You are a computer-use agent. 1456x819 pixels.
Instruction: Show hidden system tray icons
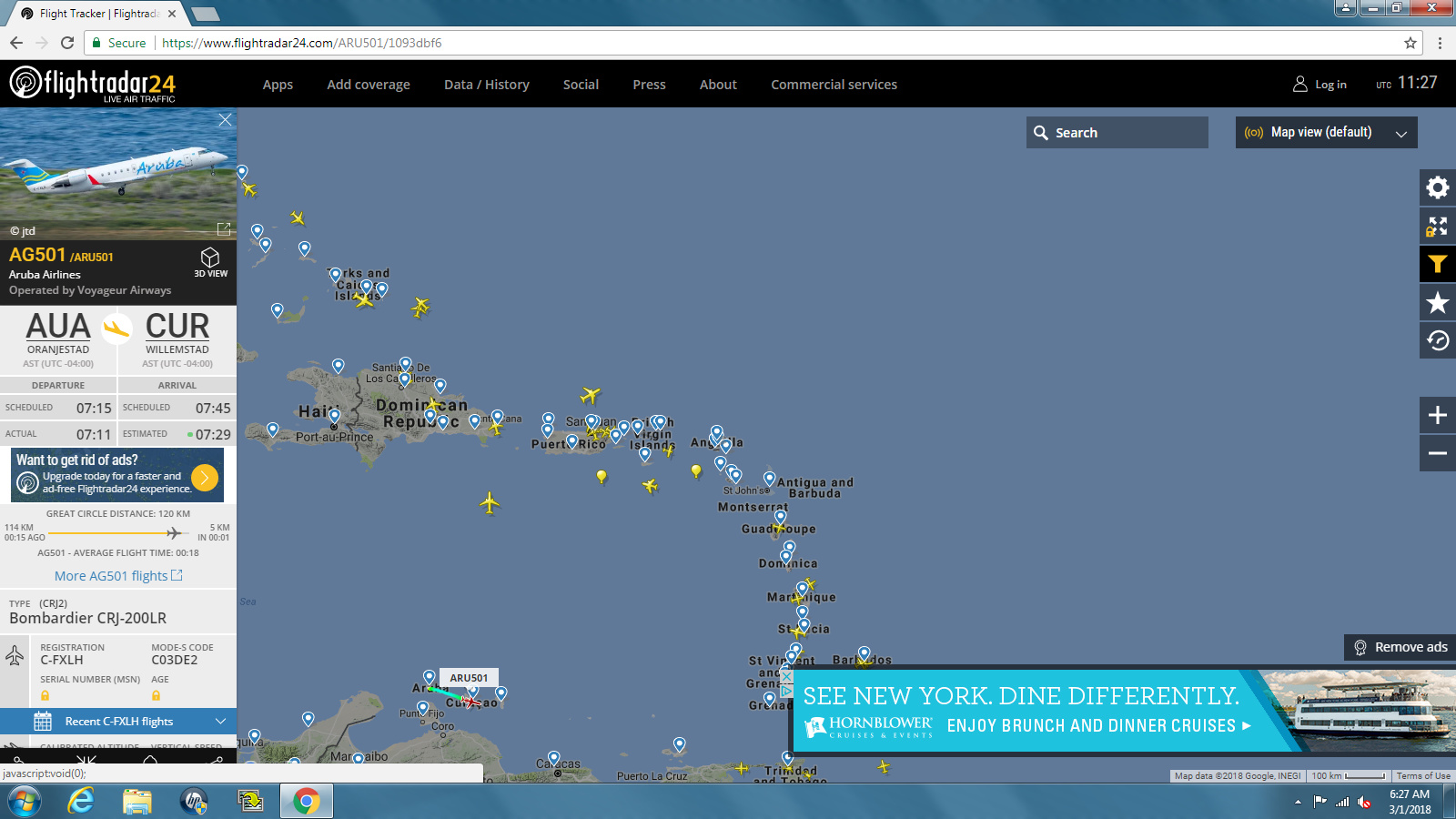1298,802
